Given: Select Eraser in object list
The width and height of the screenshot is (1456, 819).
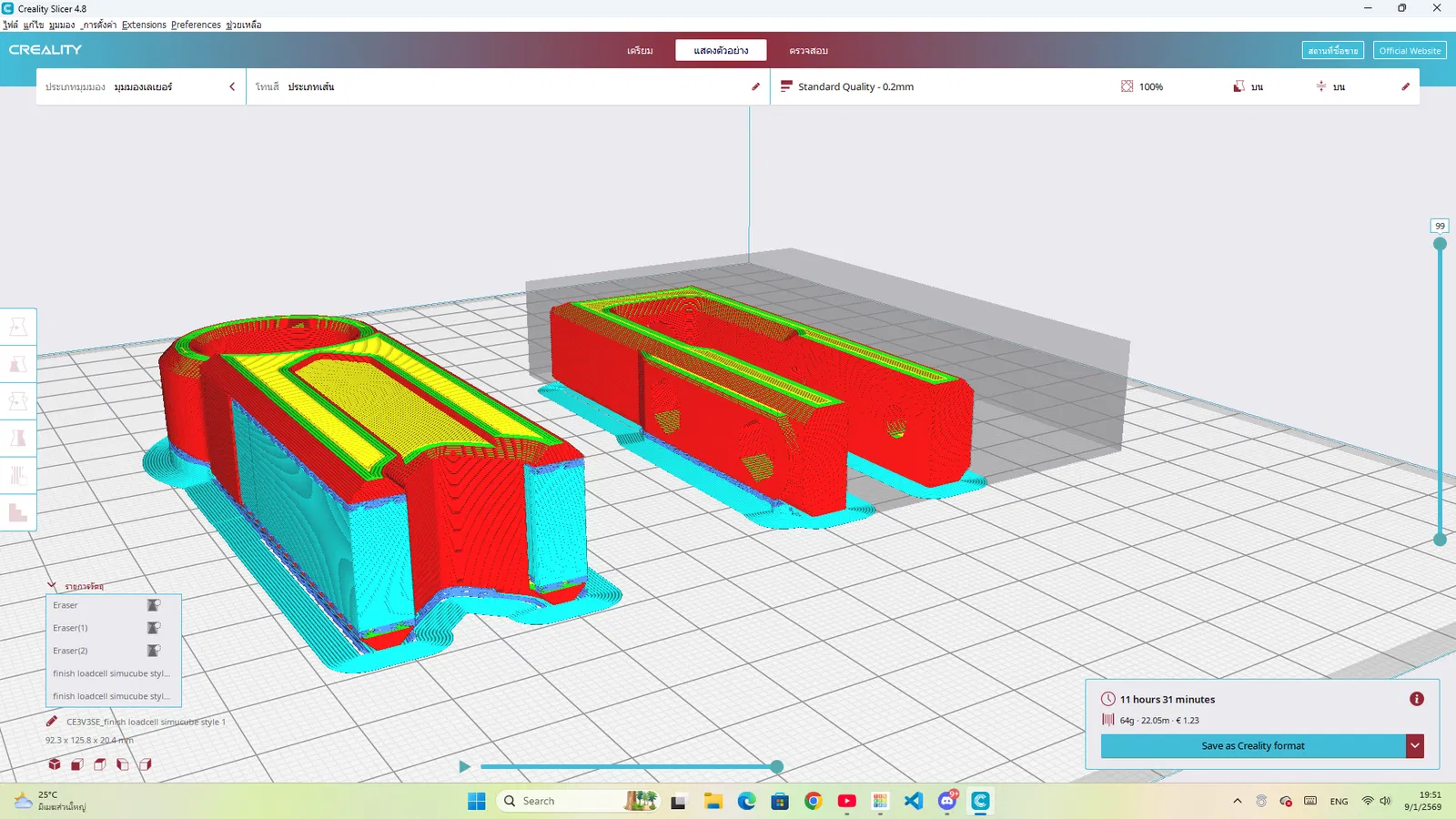Looking at the screenshot, I should click(114, 605).
